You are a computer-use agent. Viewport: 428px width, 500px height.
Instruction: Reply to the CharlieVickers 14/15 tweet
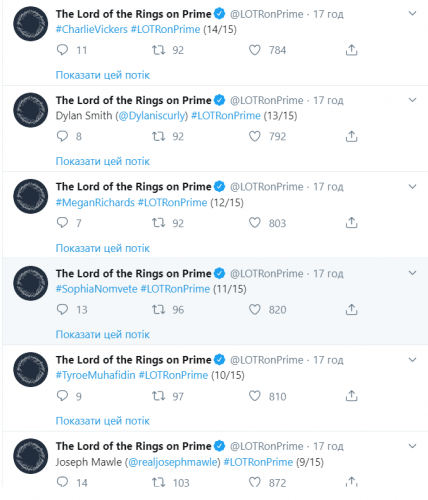point(62,50)
